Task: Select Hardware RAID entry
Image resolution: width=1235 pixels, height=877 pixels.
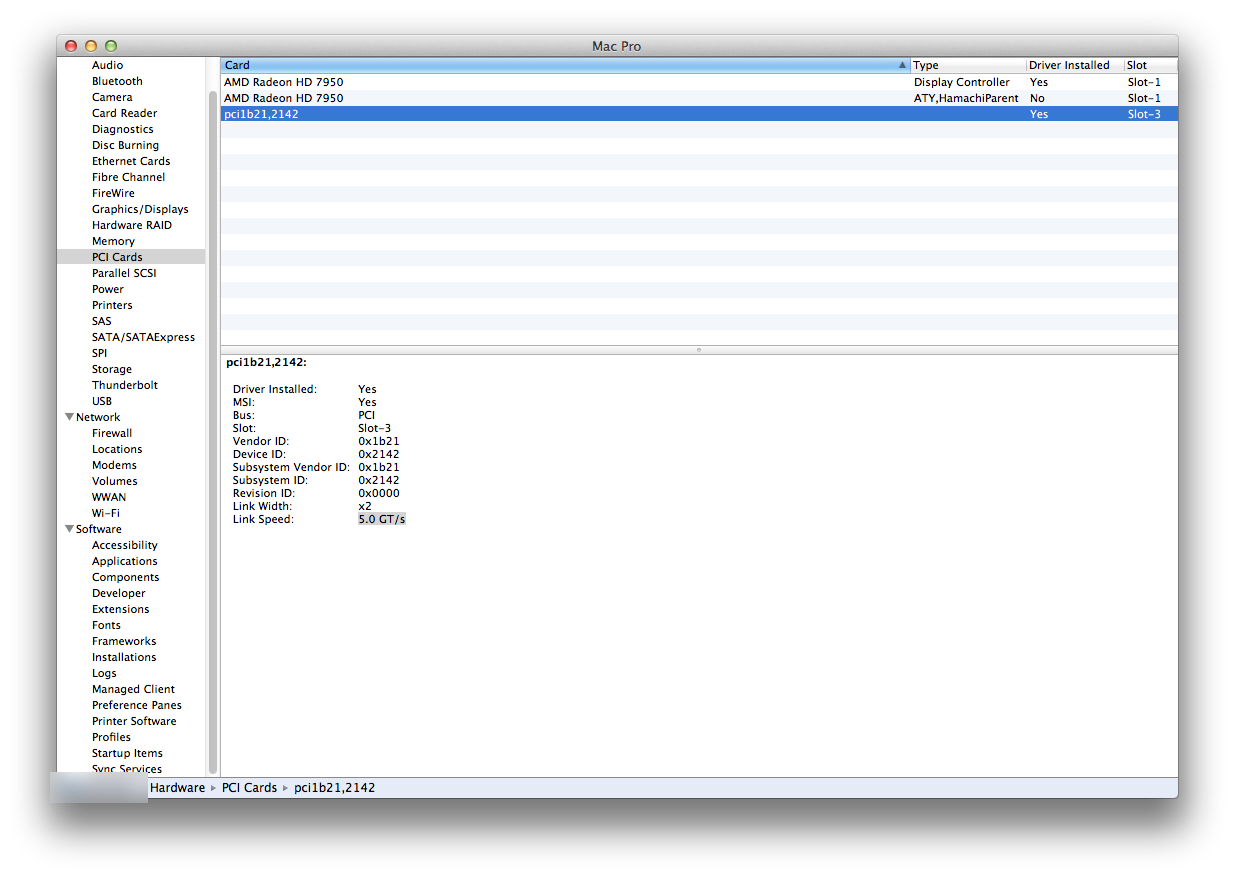Action: 132,225
